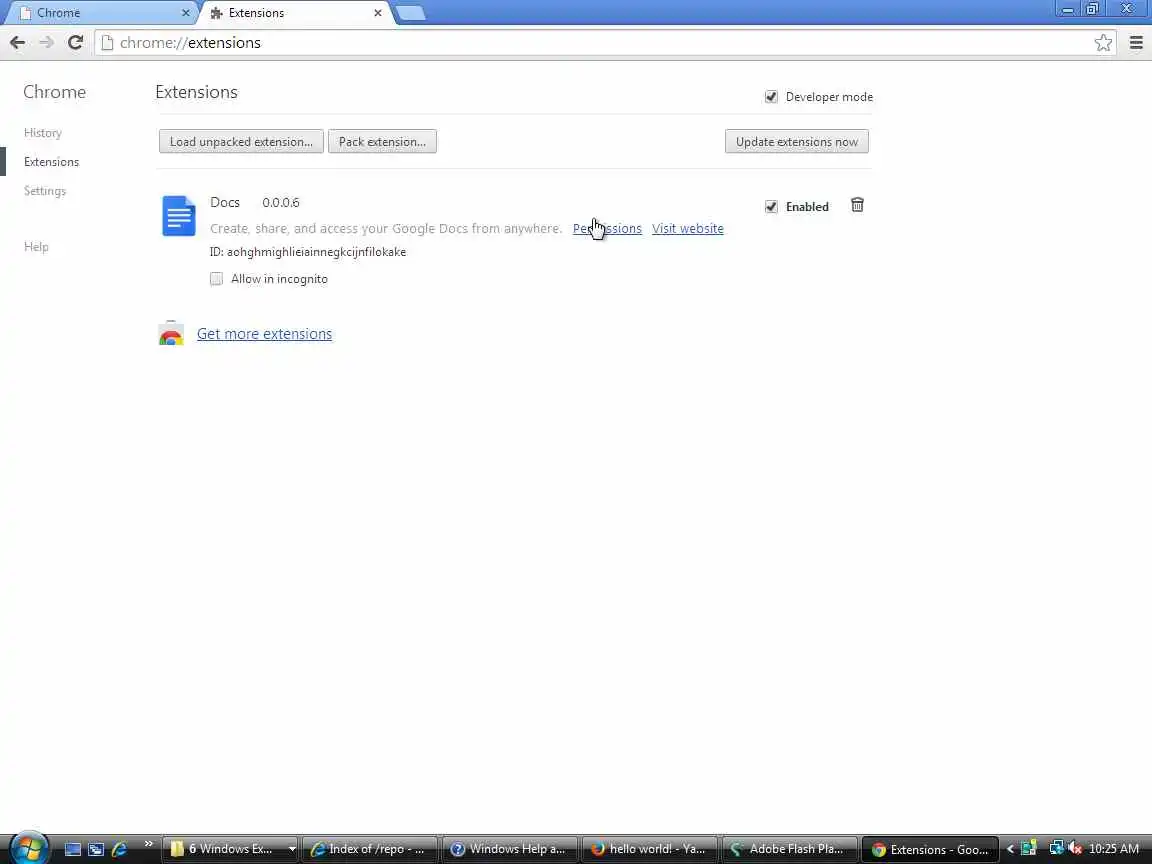Close the Extensions tab
The width and height of the screenshot is (1152, 864).
(x=378, y=12)
